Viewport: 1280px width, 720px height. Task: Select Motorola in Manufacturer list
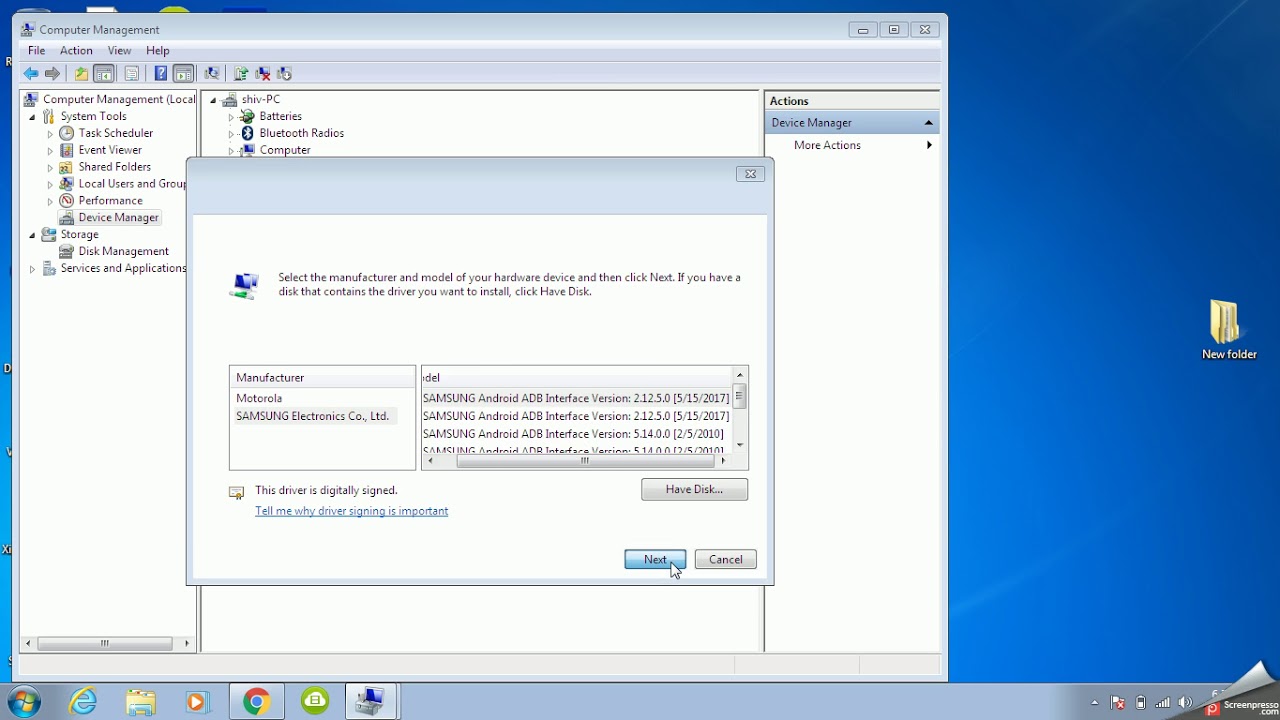tap(259, 398)
